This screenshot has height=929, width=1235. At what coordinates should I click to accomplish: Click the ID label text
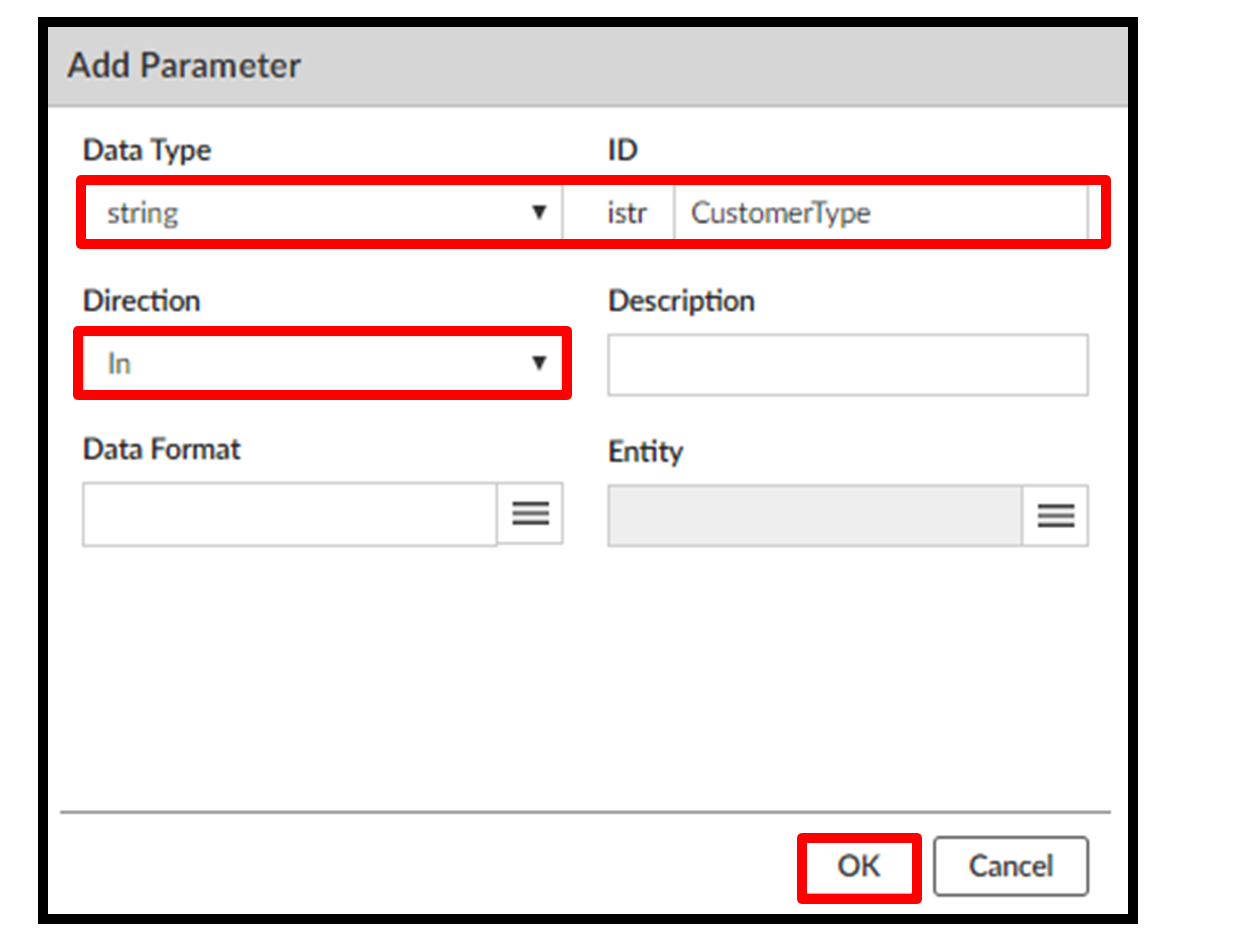(x=622, y=151)
